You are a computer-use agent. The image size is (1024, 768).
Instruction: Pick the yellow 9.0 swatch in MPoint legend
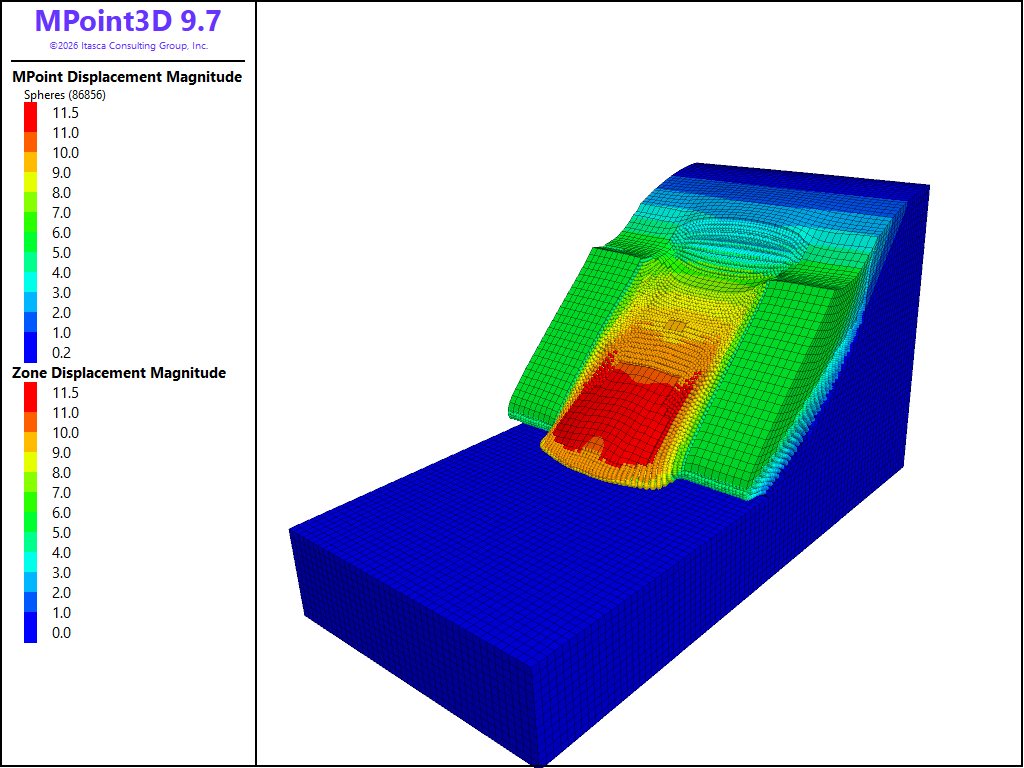31,182
